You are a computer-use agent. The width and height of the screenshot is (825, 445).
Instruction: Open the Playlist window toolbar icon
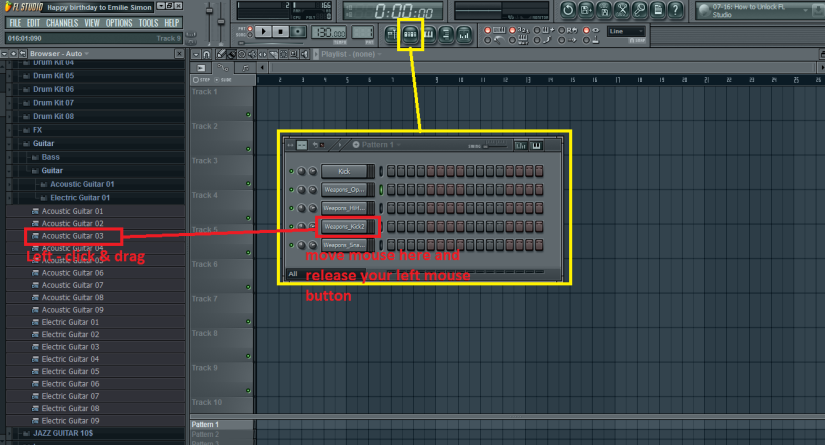391,35
